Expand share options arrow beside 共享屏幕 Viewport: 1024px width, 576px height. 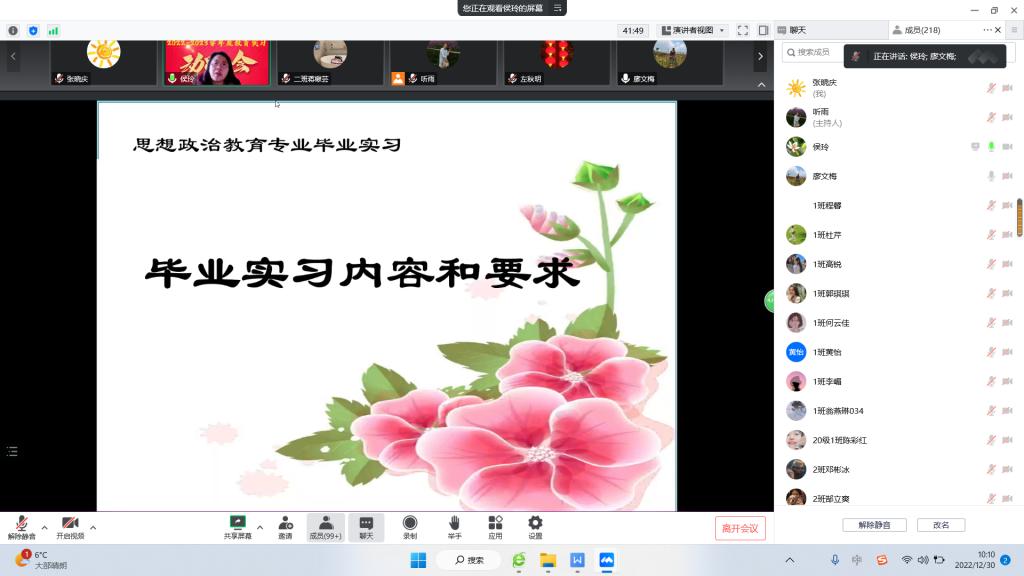260,527
